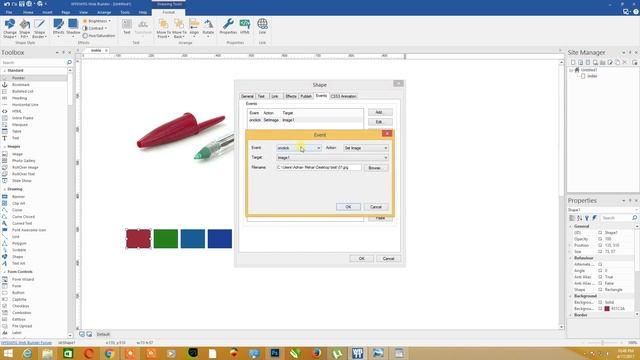The image size is (640, 360).
Task: Click the Events lightning icon in Properties
Action: (595, 218)
